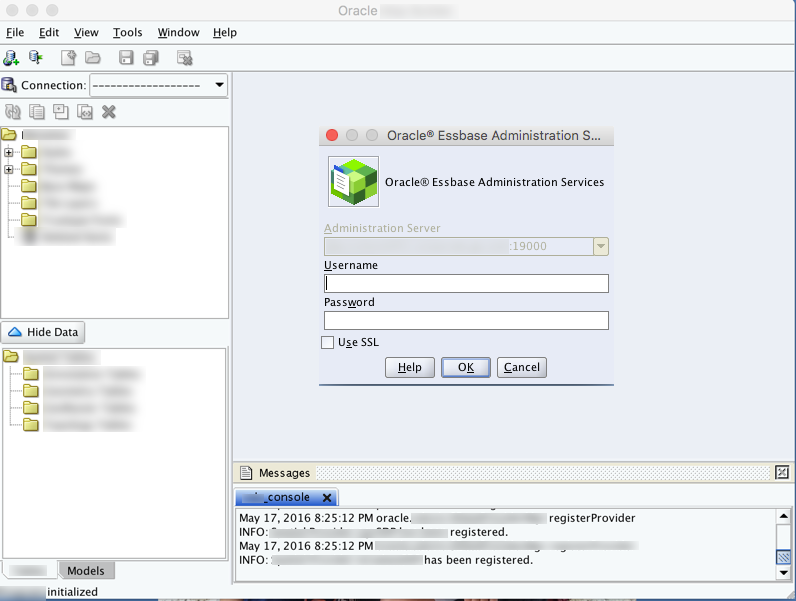Open the Administration Server dropdown arrow

600,246
